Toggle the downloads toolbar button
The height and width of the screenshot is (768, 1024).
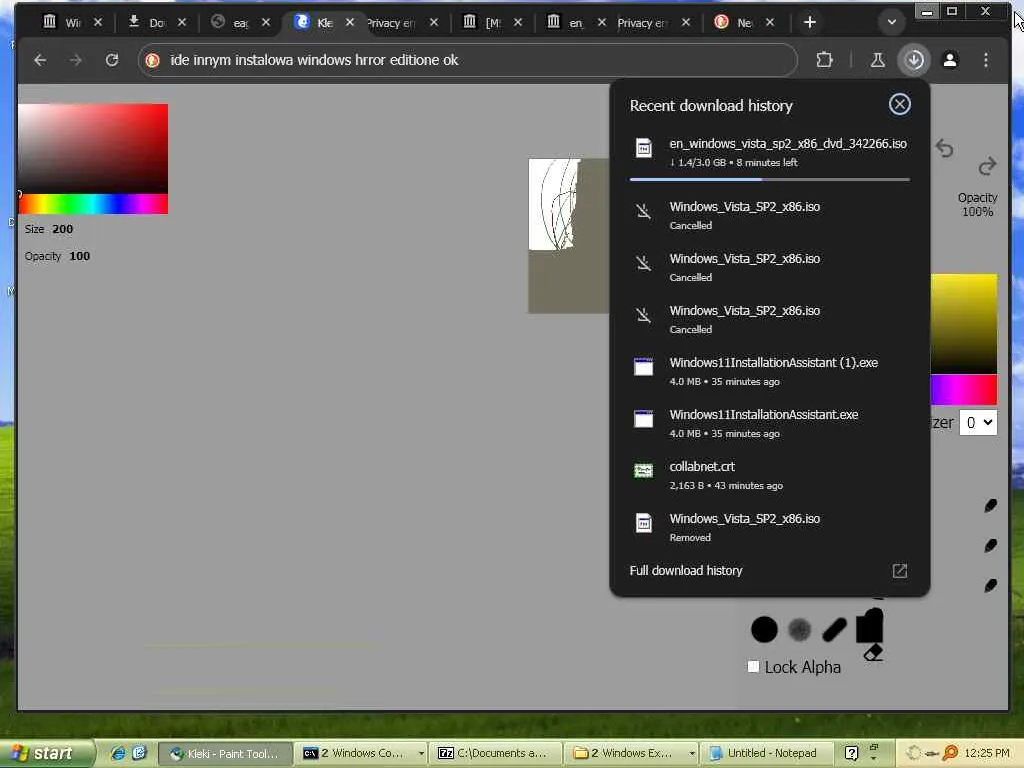[x=914, y=60]
